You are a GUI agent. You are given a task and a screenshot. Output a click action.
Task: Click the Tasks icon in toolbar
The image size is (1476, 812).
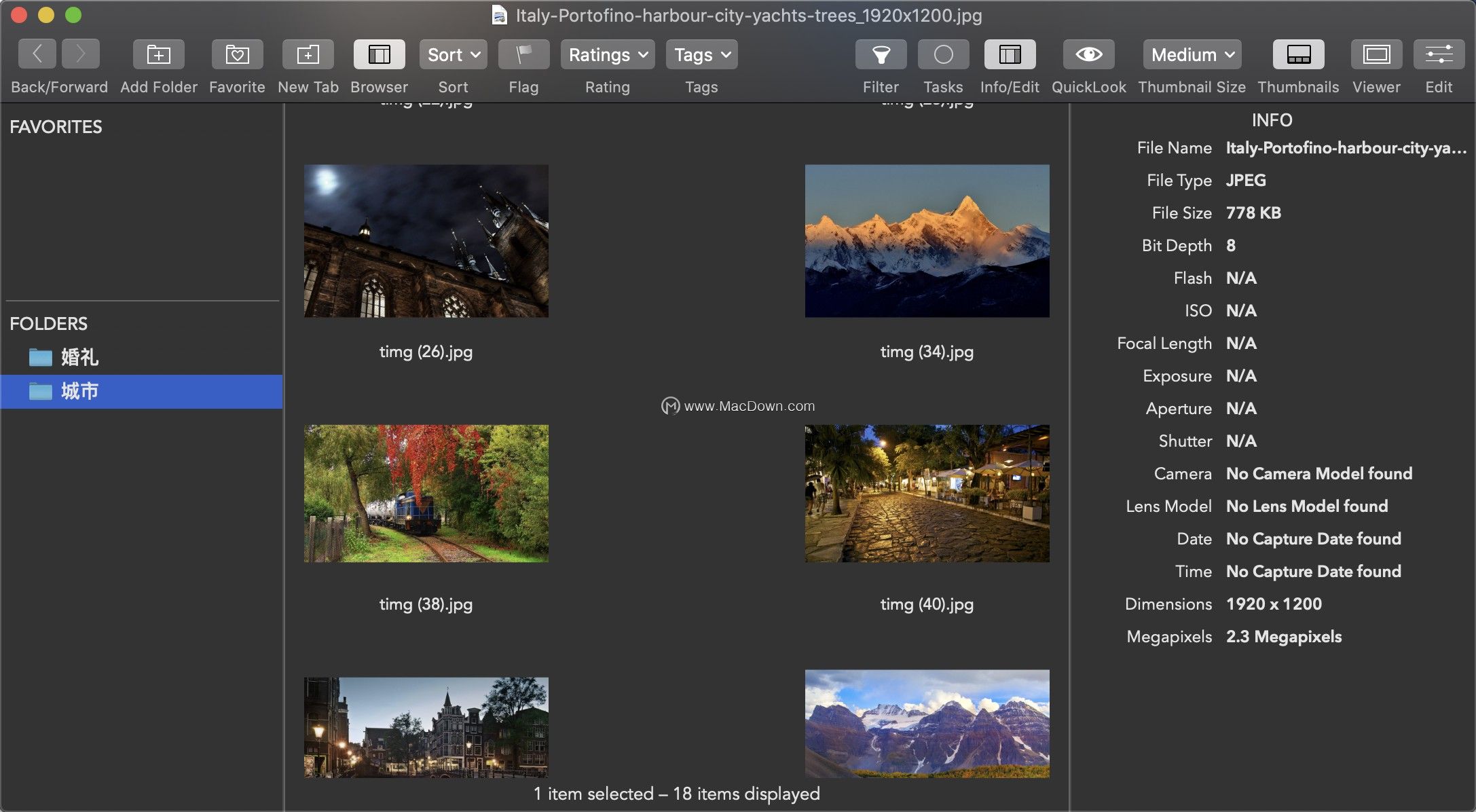point(943,54)
